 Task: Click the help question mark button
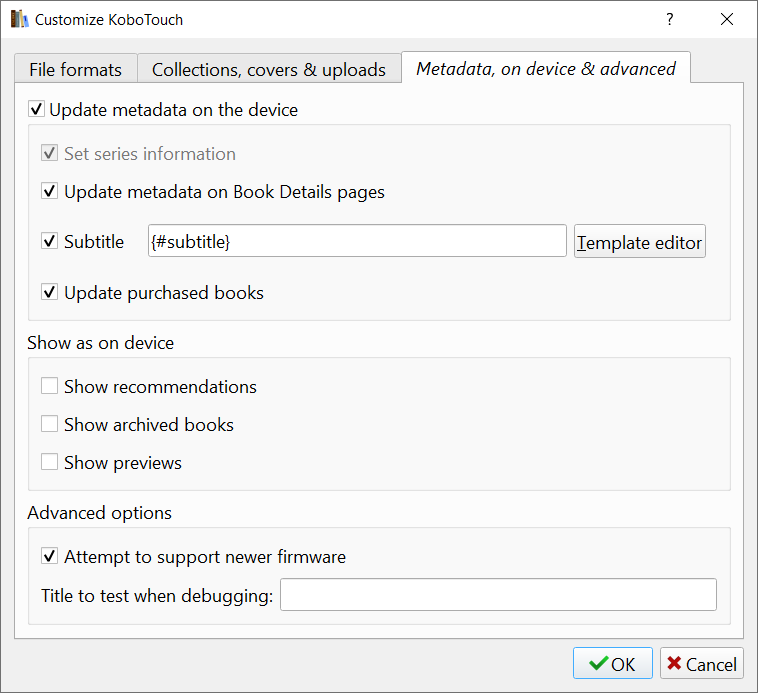pos(669,19)
